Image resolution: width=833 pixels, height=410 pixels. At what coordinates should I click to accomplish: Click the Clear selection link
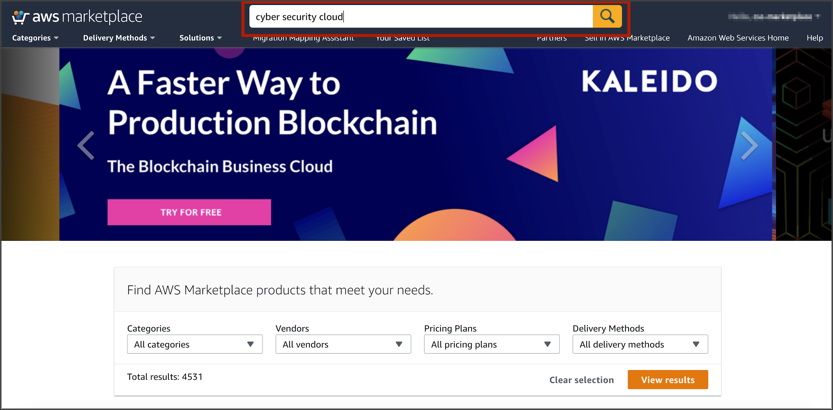tap(581, 380)
